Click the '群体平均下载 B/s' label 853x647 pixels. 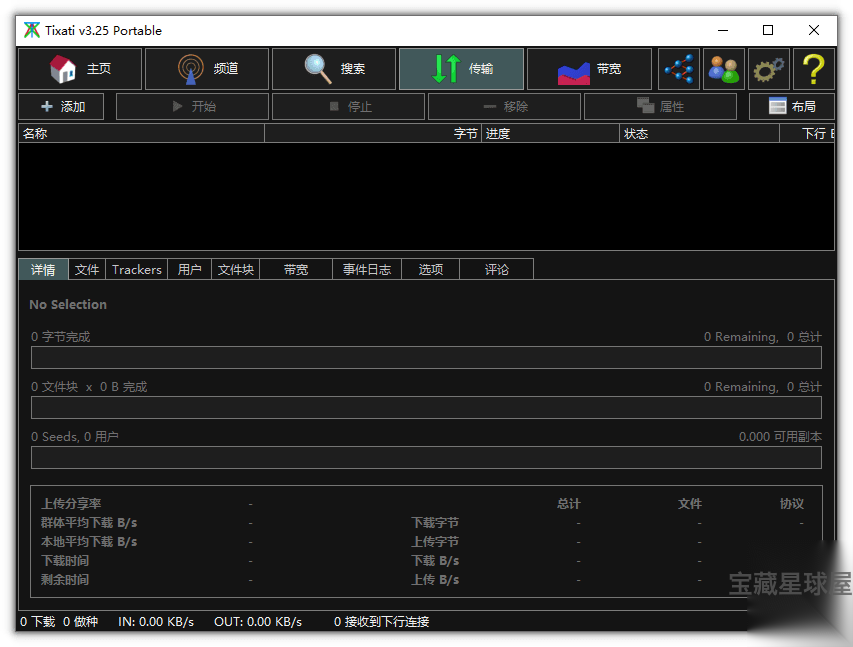pos(89,523)
